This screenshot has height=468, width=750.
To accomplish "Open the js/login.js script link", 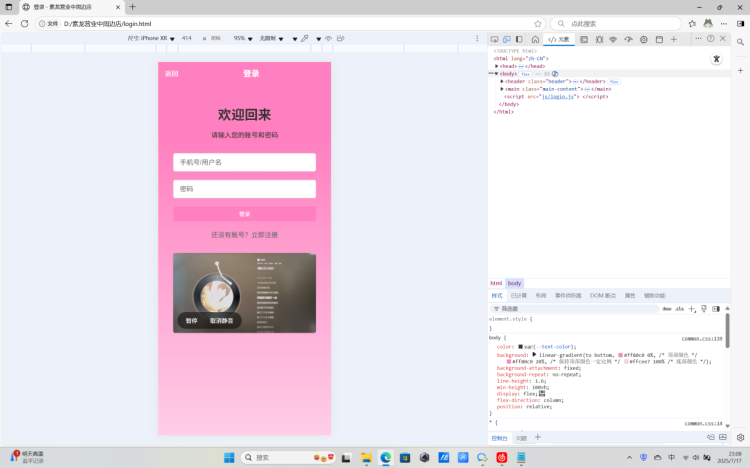I will point(557,97).
